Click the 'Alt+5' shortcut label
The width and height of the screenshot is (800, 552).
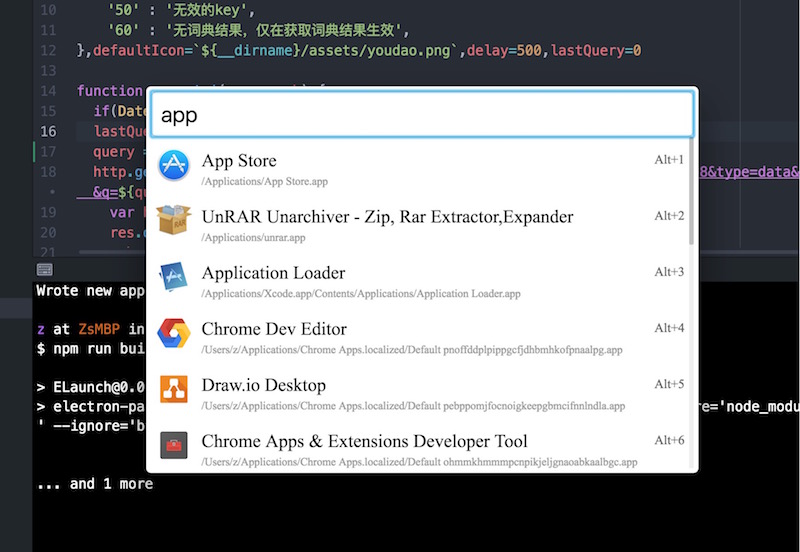click(x=669, y=384)
